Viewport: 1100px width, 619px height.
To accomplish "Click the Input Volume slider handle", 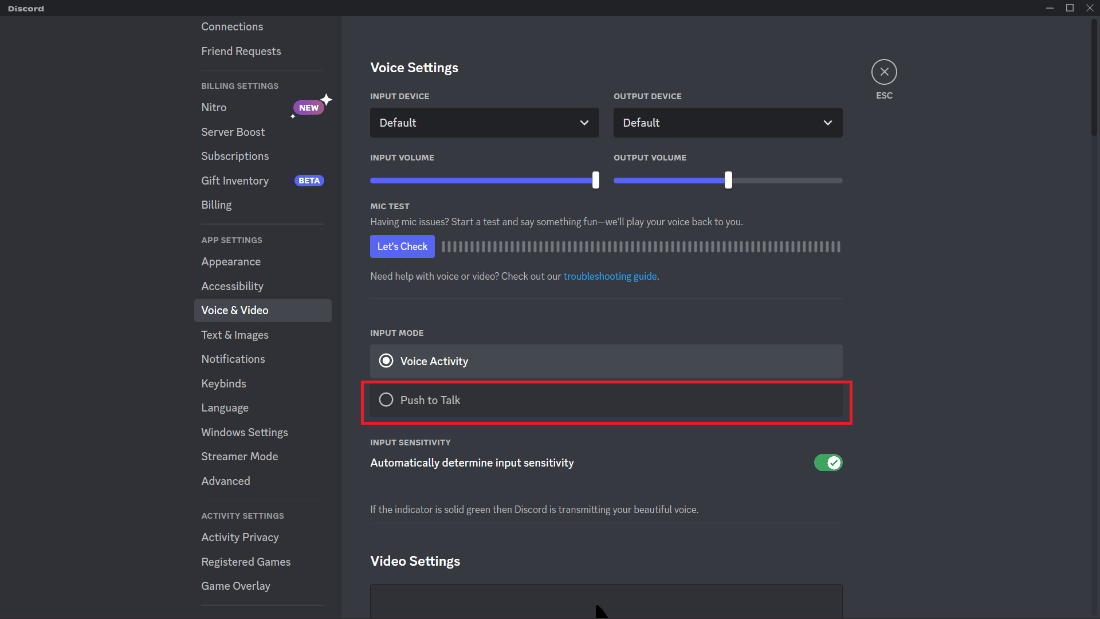I will (x=596, y=180).
